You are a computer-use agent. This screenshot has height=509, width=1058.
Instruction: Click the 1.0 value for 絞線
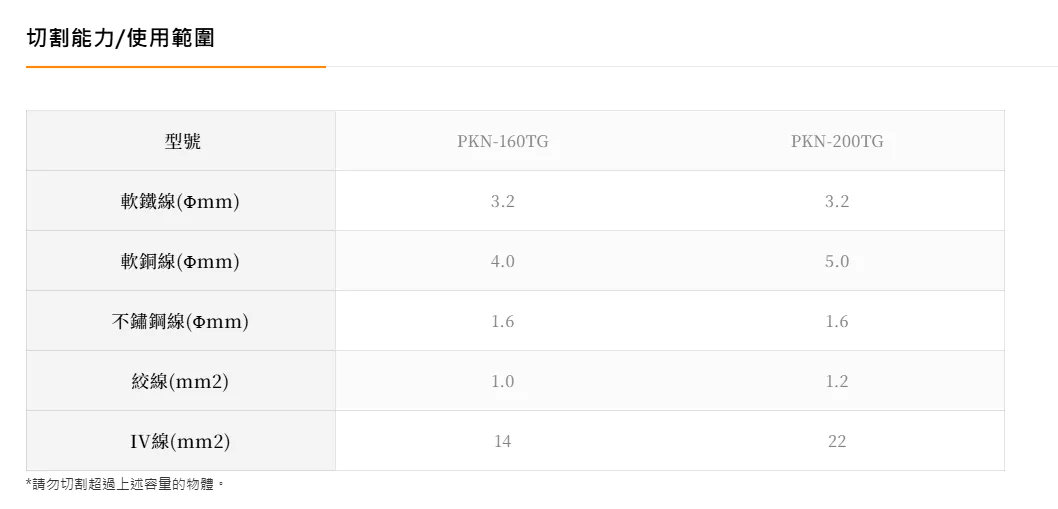(503, 382)
